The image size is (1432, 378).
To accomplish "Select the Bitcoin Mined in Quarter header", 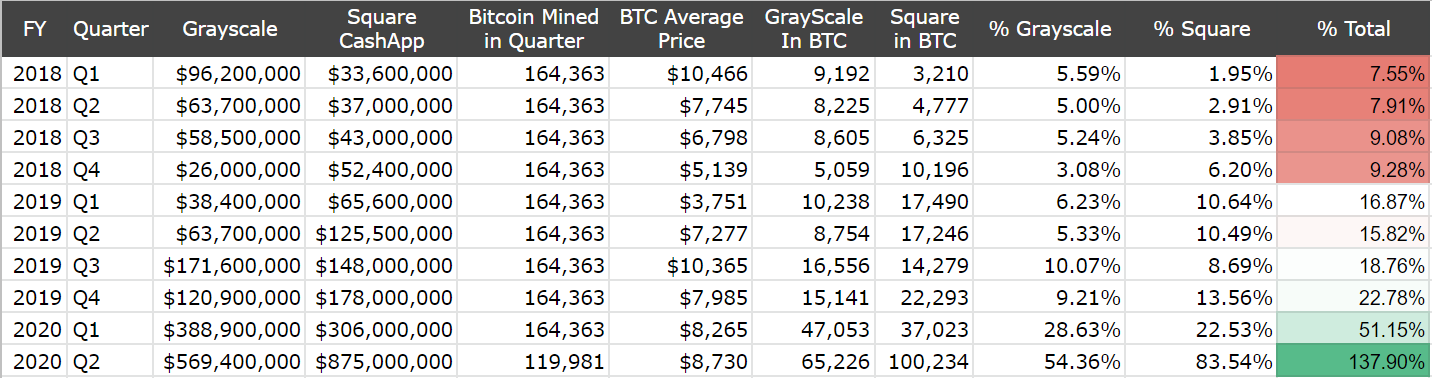I will click(x=533, y=29).
